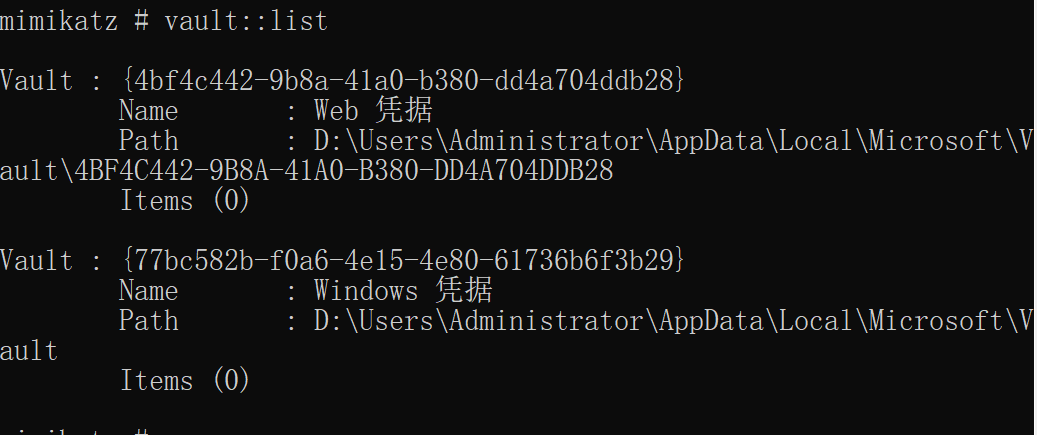Click the first 'Vault :' label

click(x=52, y=81)
